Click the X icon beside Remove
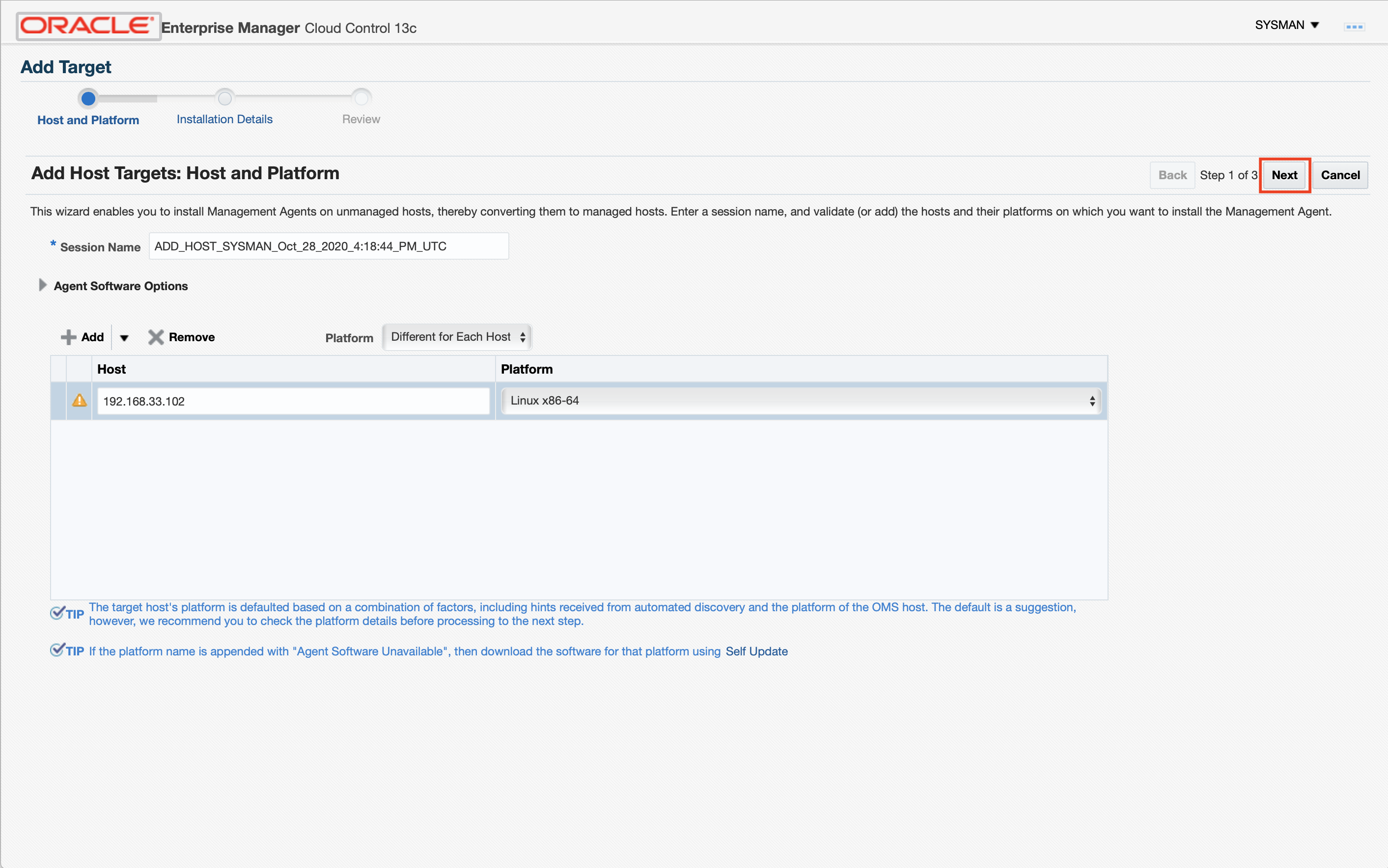The image size is (1388, 868). tap(156, 337)
